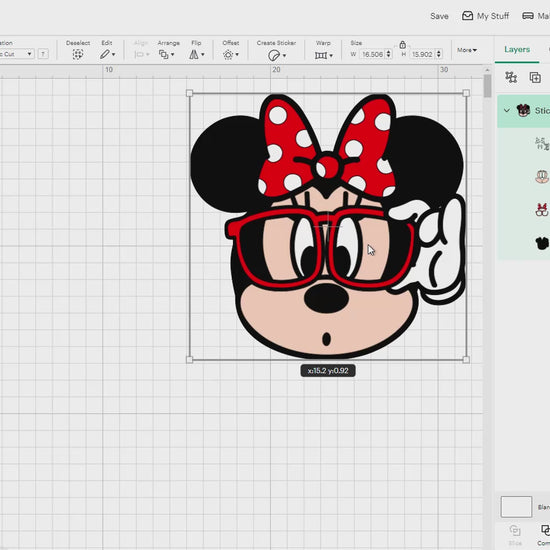Viewport: 550px width, 550px height.
Task: Open the Arrange options
Action: tap(163, 54)
